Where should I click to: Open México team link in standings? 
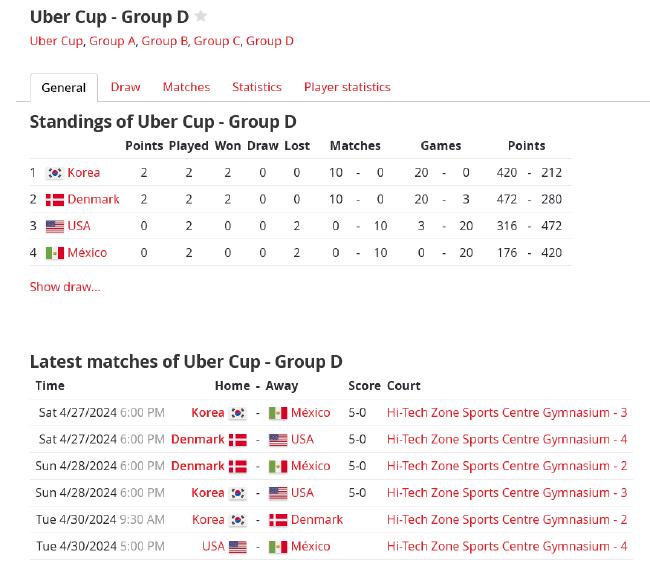point(87,253)
